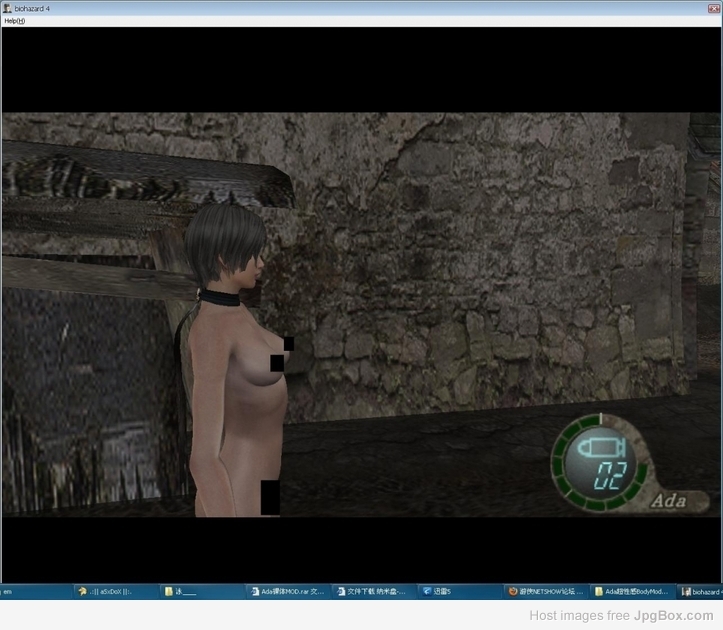Click the Thunder 5 blue bird icon
This screenshot has width=723, height=630.
tap(427, 591)
